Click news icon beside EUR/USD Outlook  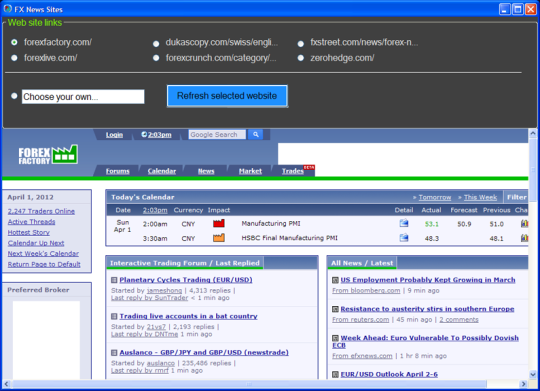pos(335,374)
